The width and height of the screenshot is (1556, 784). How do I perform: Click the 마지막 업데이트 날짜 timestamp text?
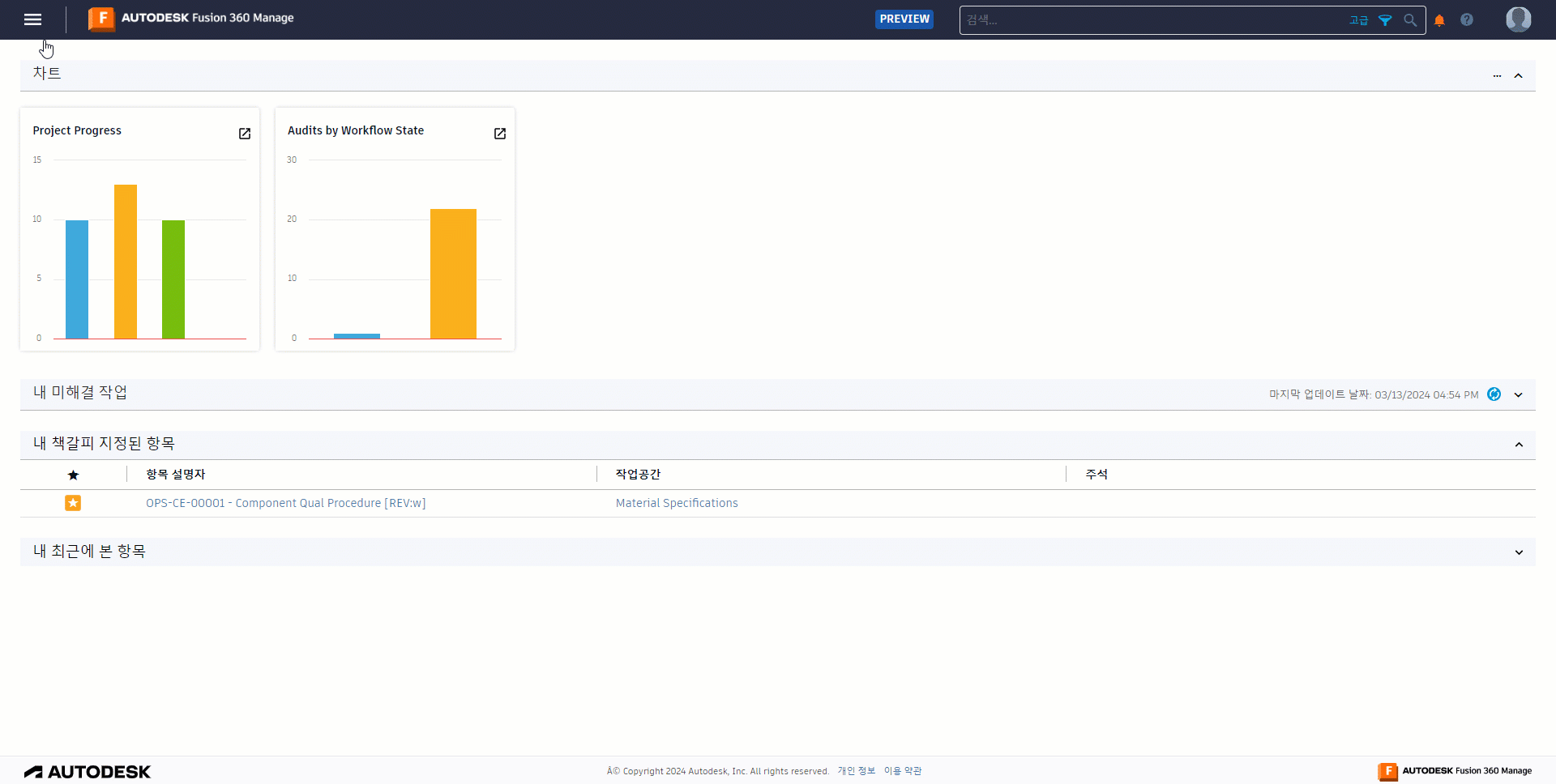(x=1374, y=394)
